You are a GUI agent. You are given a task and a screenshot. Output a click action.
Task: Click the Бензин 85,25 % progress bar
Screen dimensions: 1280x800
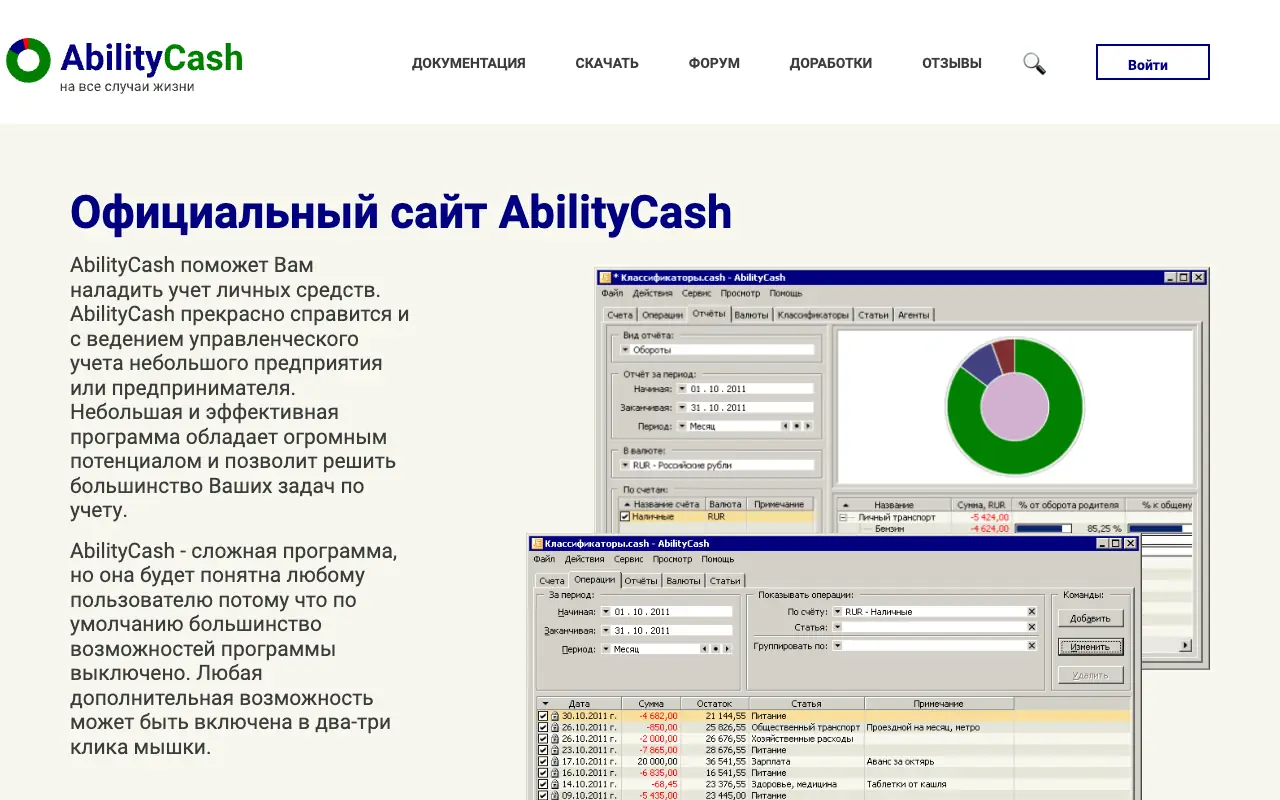click(1045, 528)
